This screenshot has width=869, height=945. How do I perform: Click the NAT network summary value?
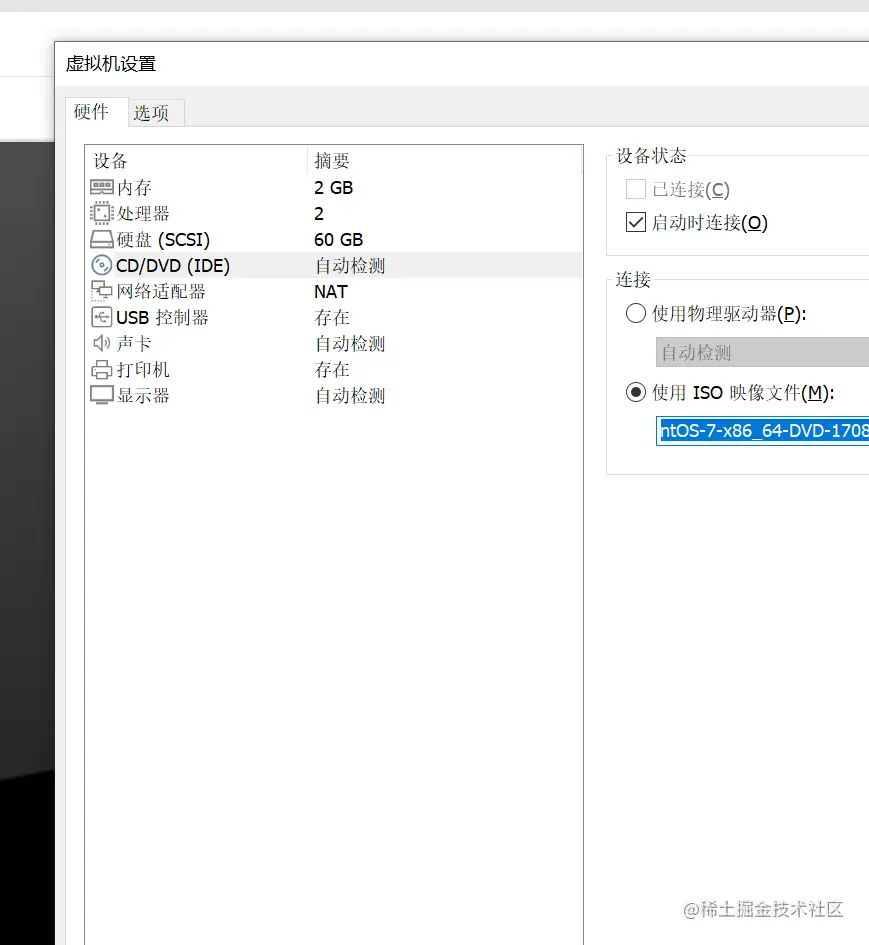point(331,291)
